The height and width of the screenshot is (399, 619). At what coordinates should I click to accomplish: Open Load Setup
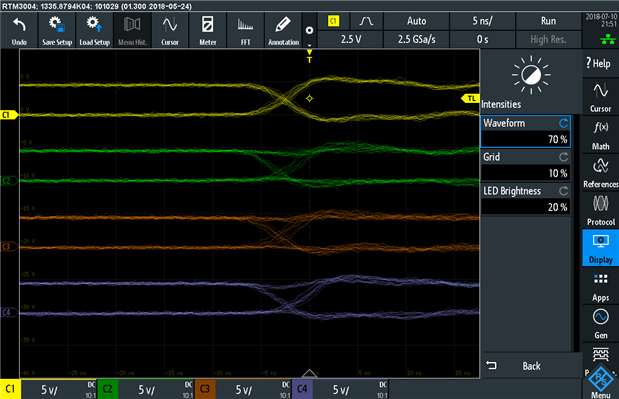tap(95, 30)
